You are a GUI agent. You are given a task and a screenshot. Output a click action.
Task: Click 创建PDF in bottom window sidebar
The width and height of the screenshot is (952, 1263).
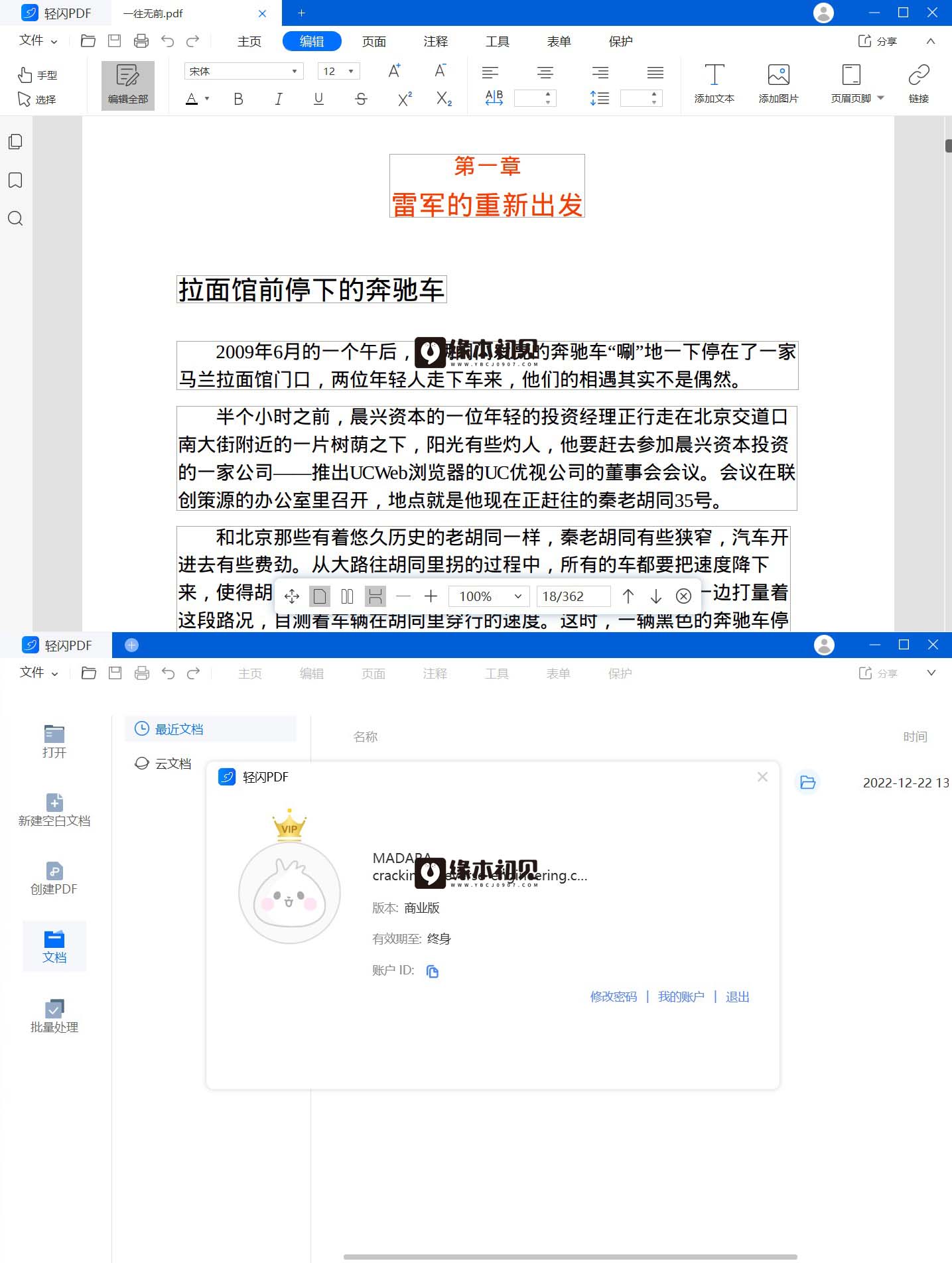coord(54,878)
